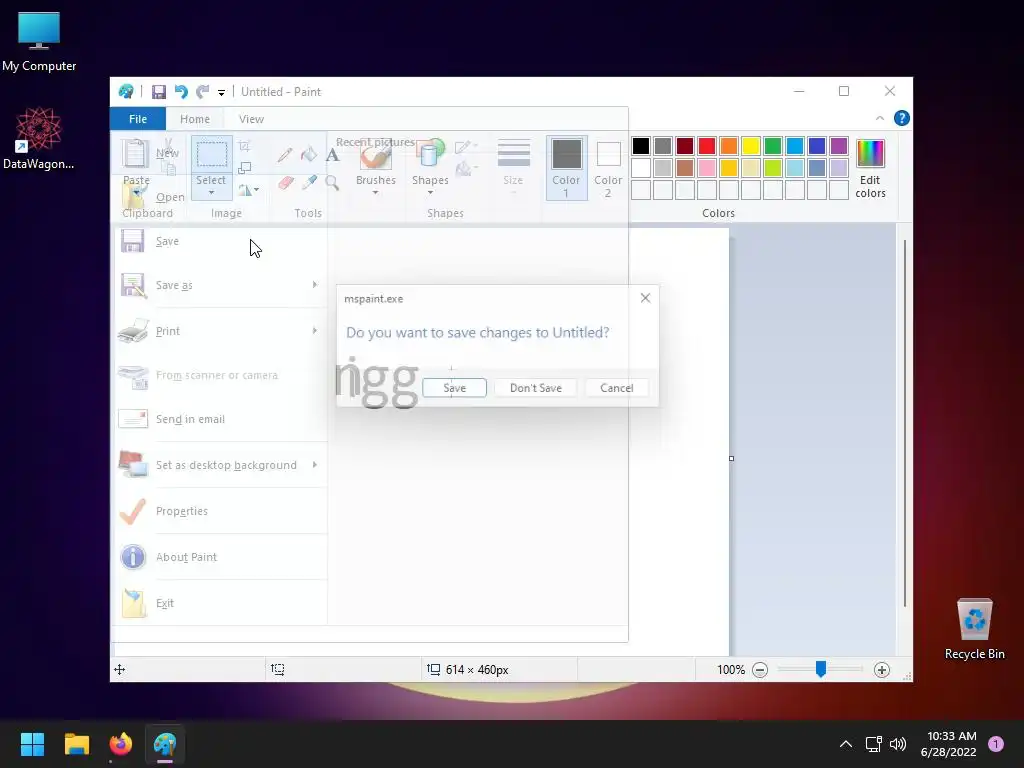The width and height of the screenshot is (1024, 768).
Task: Select the Color picker tool
Action: click(309, 182)
